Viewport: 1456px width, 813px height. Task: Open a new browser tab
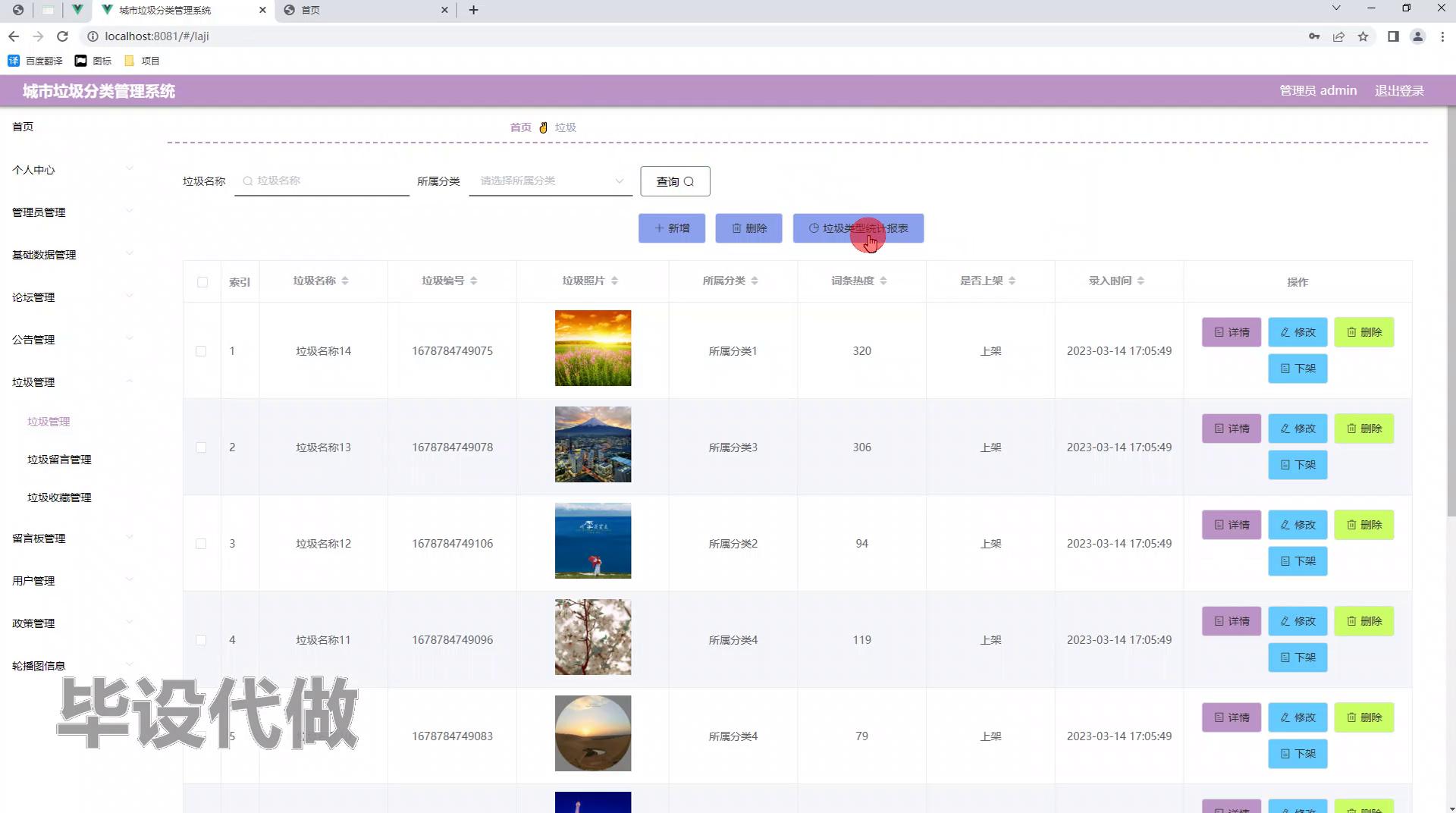coord(473,10)
